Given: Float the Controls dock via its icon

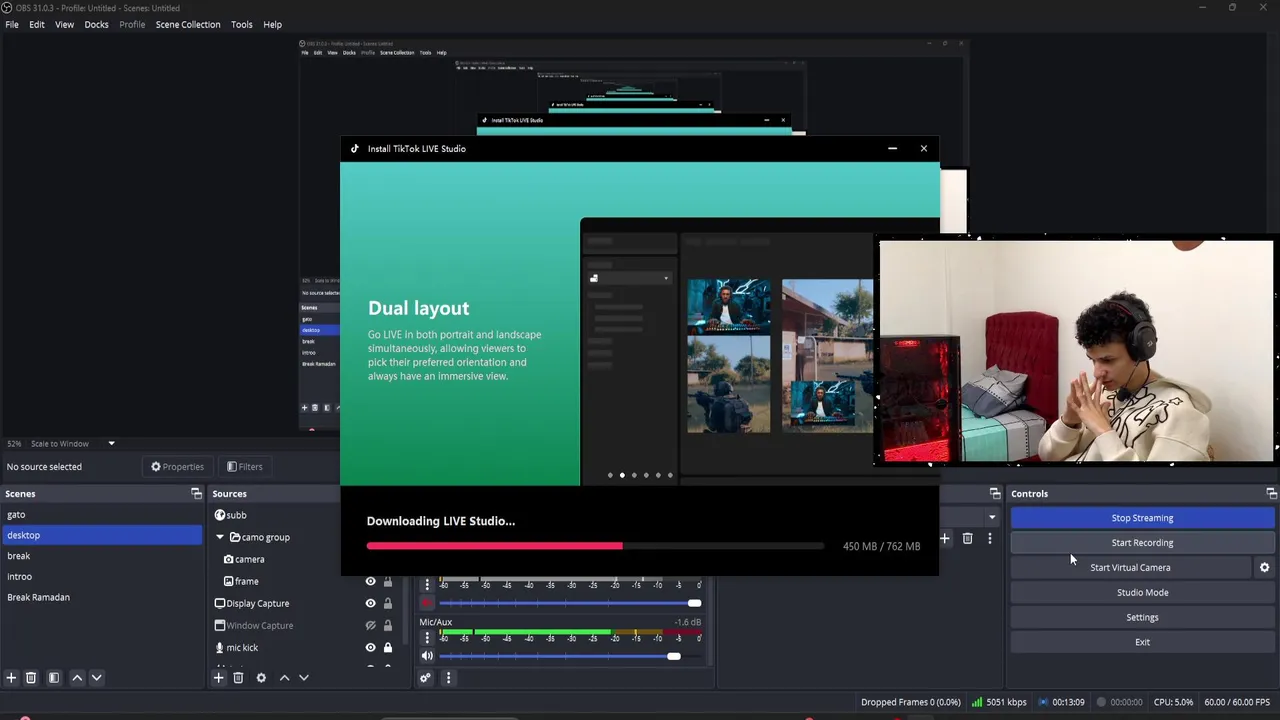Looking at the screenshot, I should (x=1271, y=494).
